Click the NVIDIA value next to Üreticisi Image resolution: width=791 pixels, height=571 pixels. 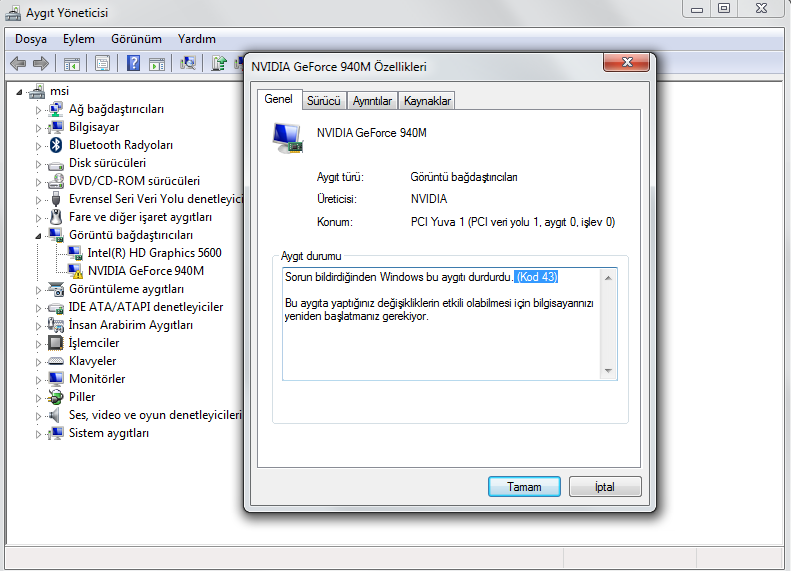[429, 199]
